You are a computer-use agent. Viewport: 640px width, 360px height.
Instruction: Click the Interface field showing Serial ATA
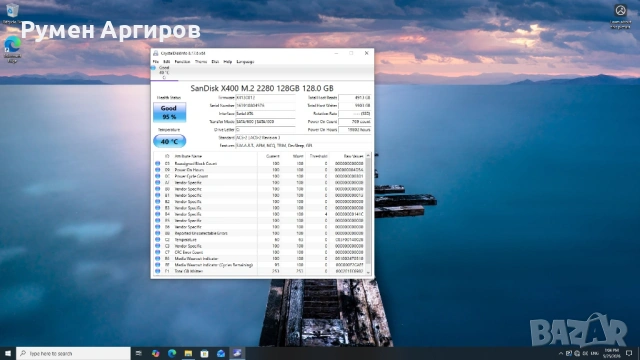tap(265, 113)
